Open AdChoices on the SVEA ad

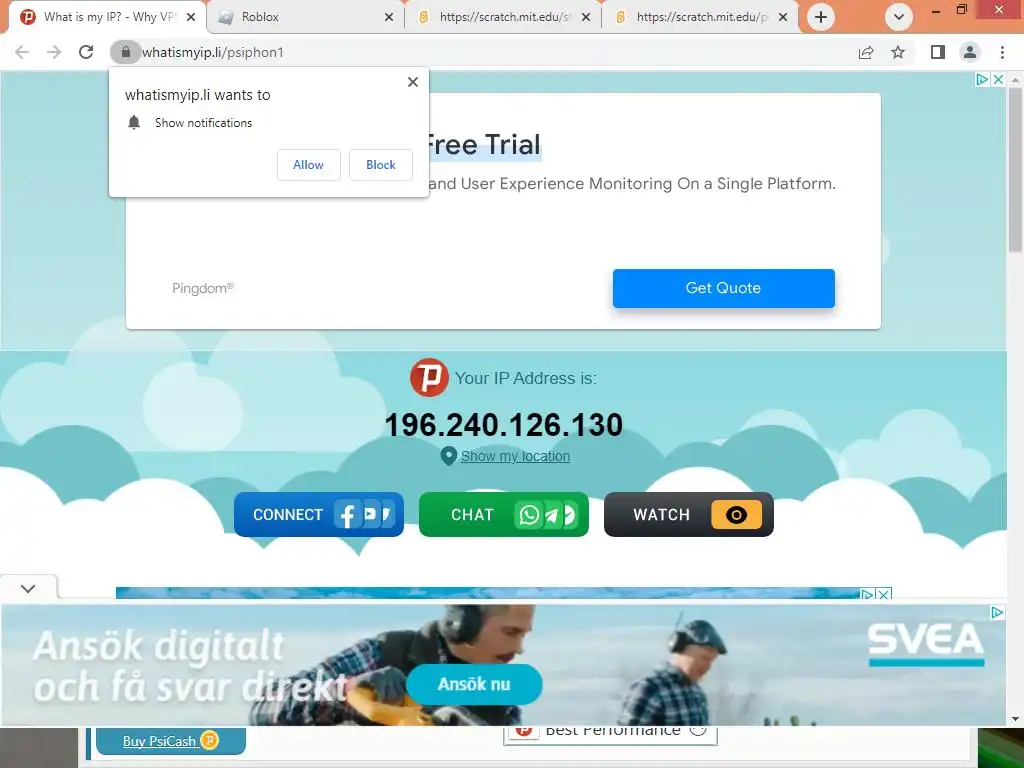pos(997,613)
